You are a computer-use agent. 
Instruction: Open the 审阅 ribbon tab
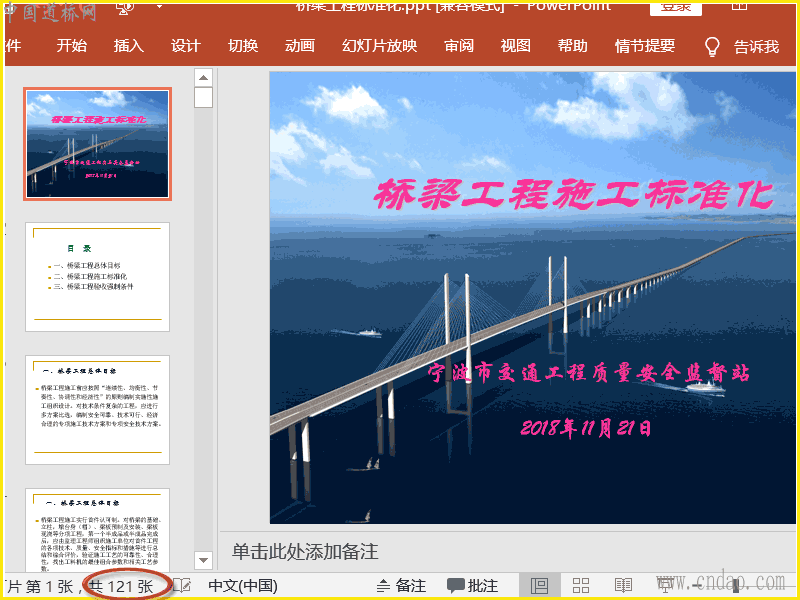pyautogui.click(x=459, y=46)
